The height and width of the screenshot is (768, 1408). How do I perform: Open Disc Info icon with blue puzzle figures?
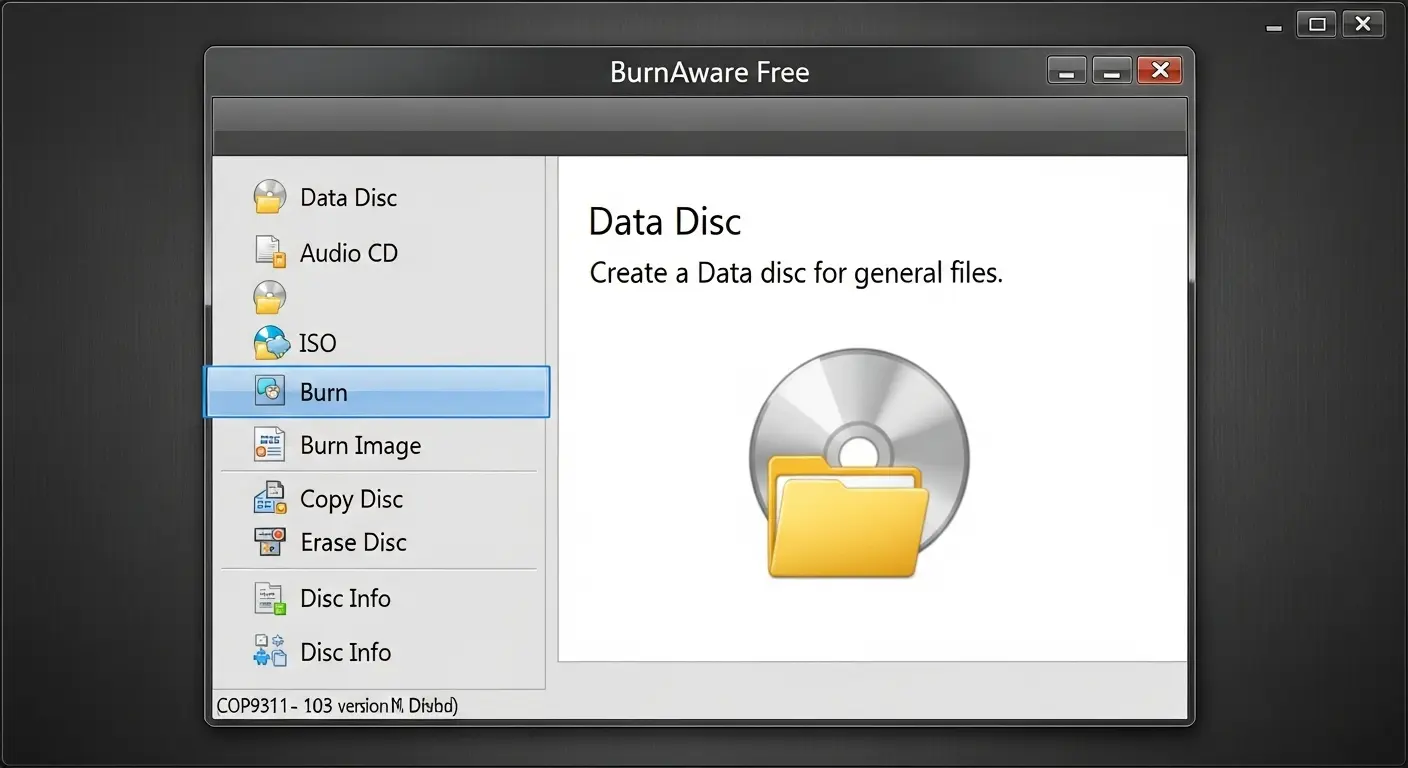(270, 651)
